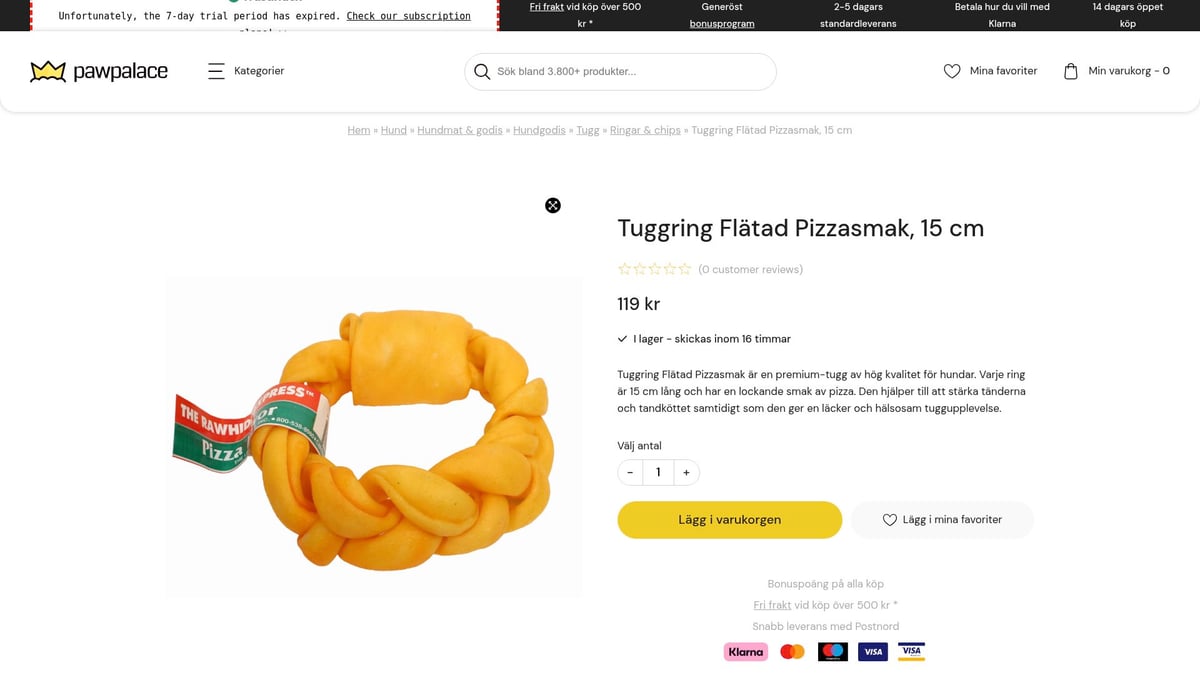Open the Min varukorg cart icon
This screenshot has height=675, width=1200.
(x=1069, y=70)
